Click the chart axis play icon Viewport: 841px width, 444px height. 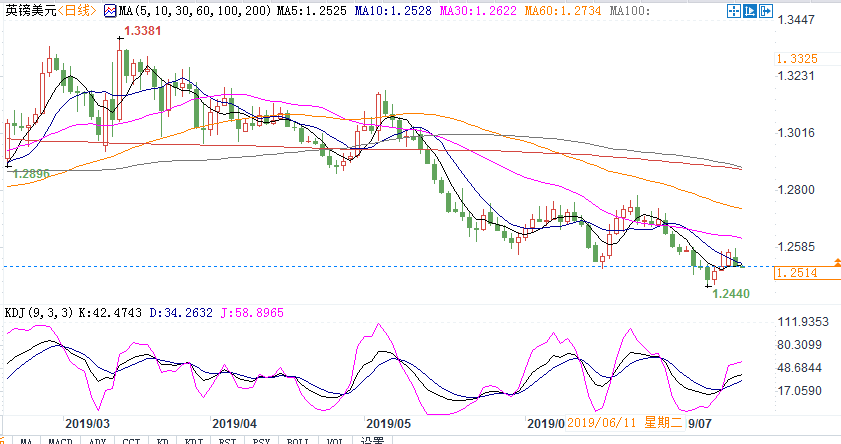pyautogui.click(x=749, y=11)
